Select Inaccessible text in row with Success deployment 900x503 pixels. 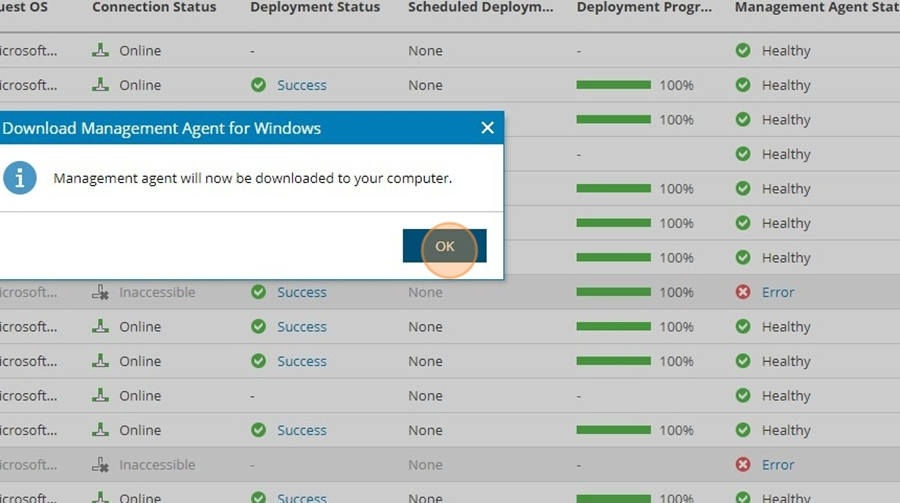tap(157, 292)
